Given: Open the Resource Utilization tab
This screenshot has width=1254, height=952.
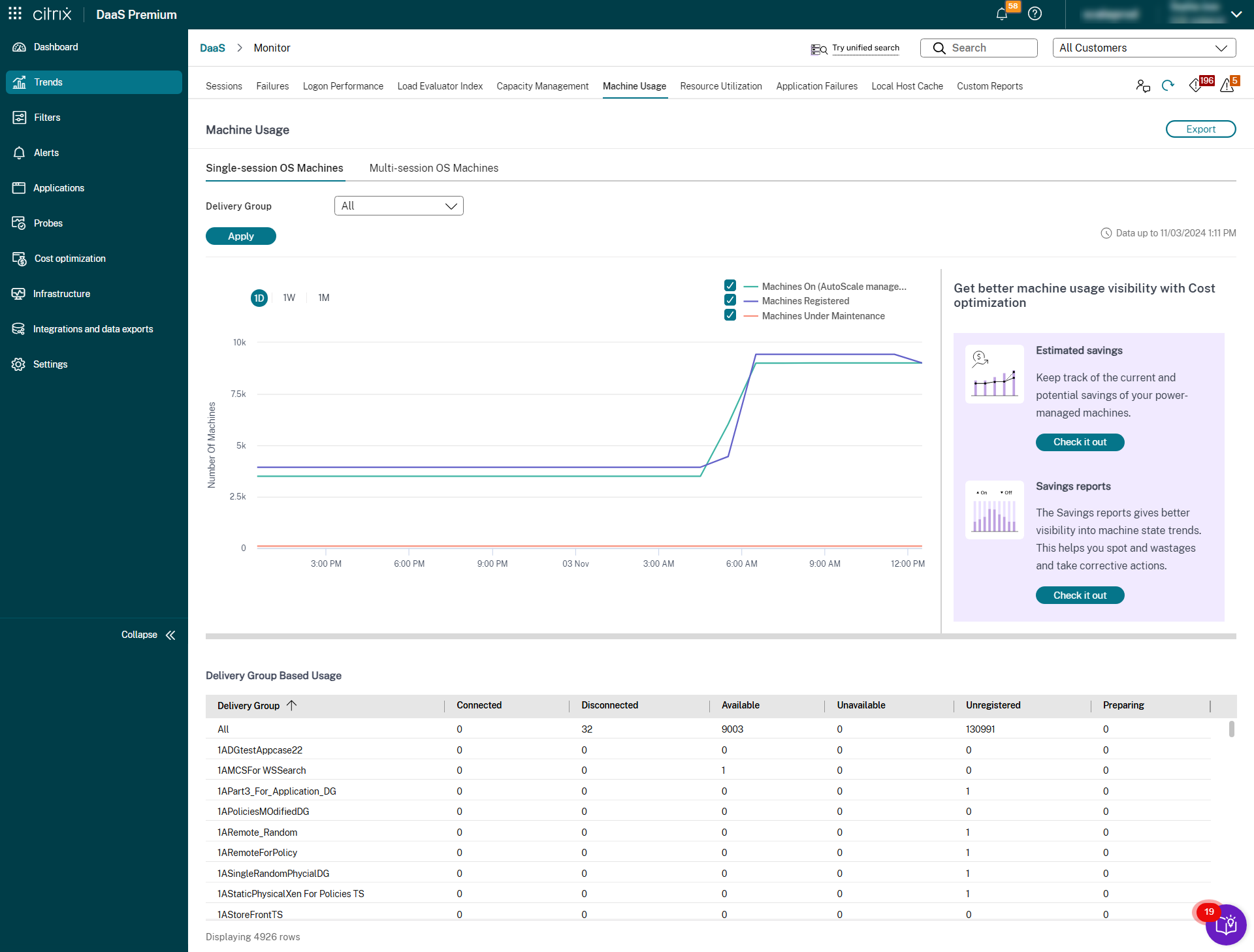Looking at the screenshot, I should (x=721, y=86).
